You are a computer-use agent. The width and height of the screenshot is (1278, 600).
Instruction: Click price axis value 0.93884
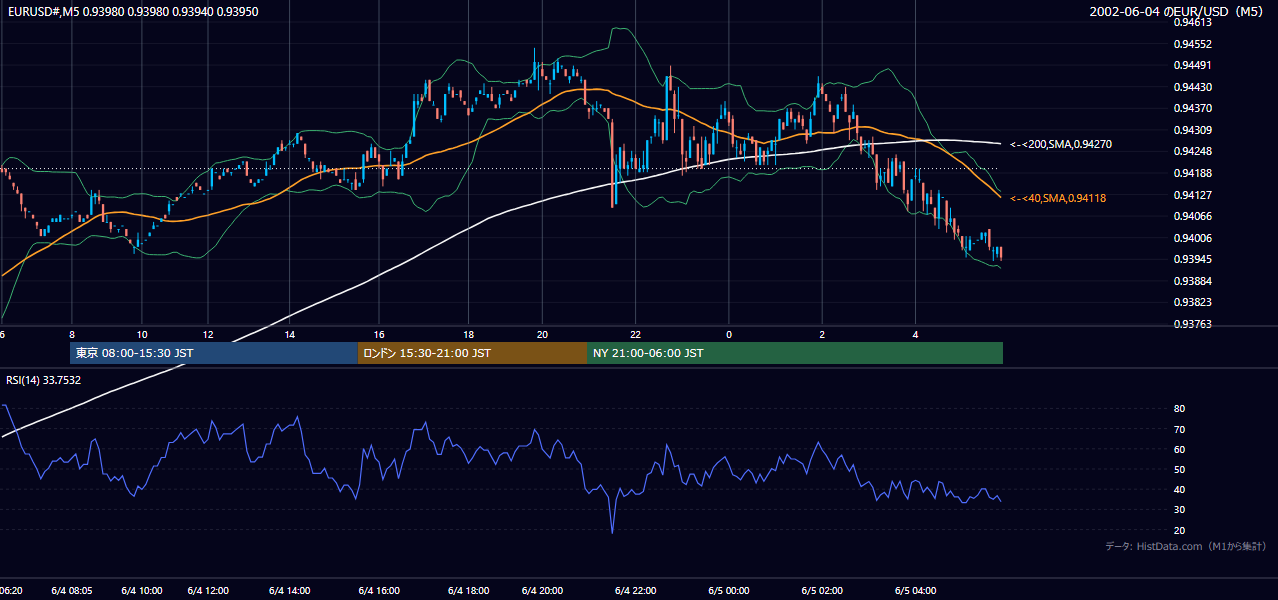pos(1192,281)
